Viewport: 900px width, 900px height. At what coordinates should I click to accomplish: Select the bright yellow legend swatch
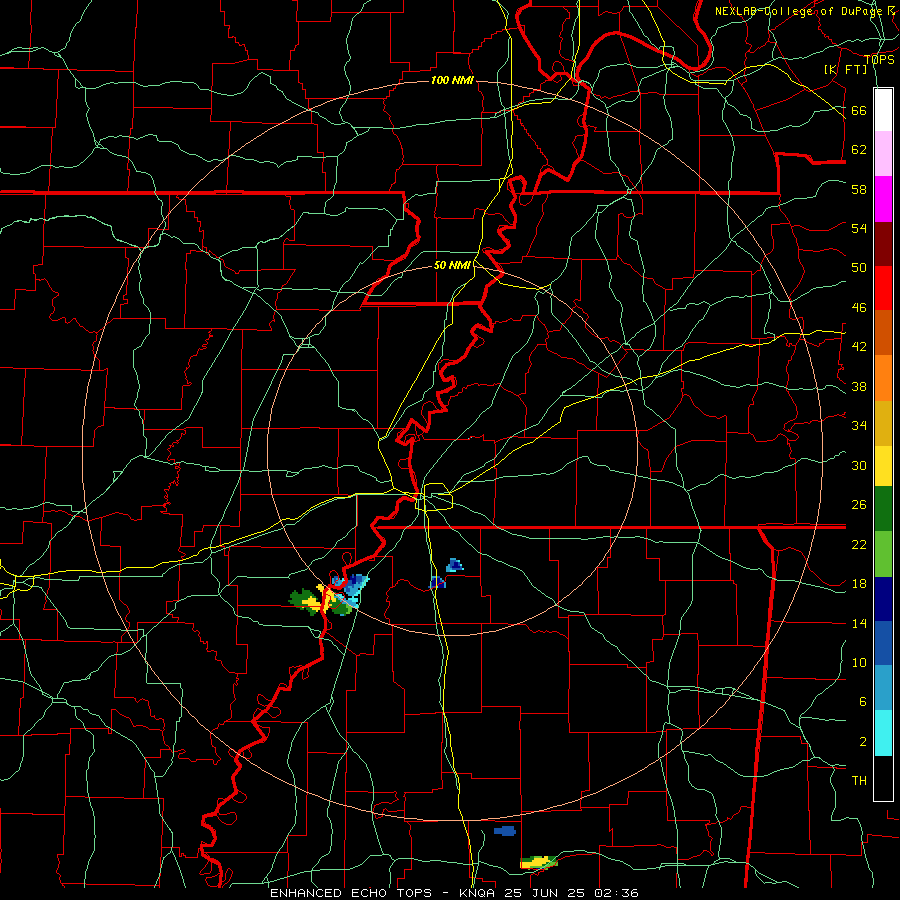[x=883, y=465]
